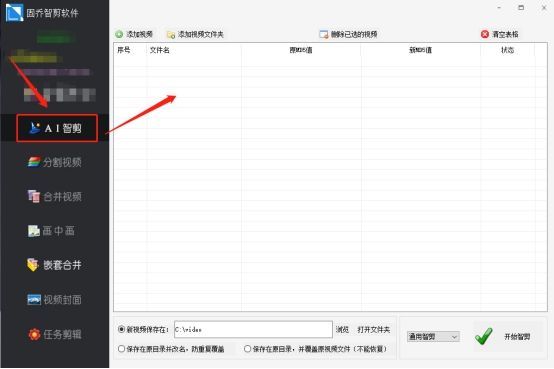Click the 分割视频 colorful layers icon
554x369 pixels.
(x=34, y=162)
